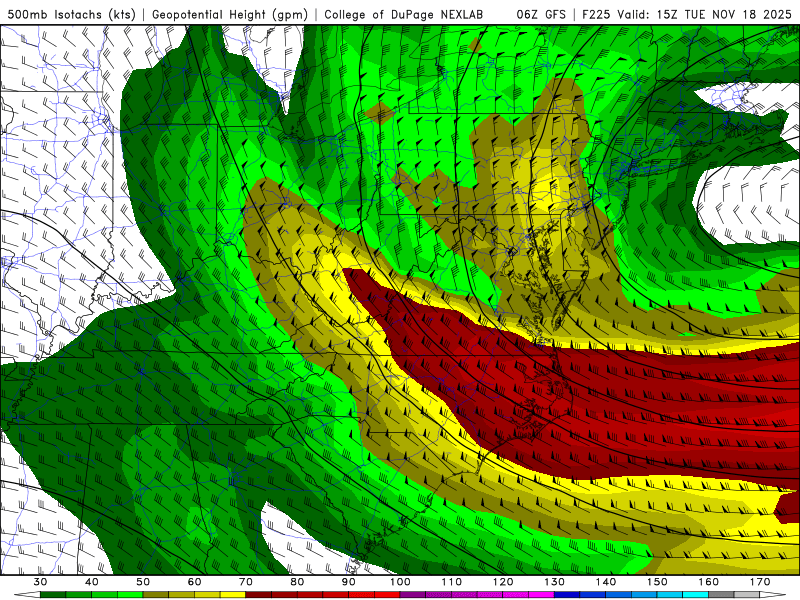Select the bright red swatch just before 100

point(387,595)
